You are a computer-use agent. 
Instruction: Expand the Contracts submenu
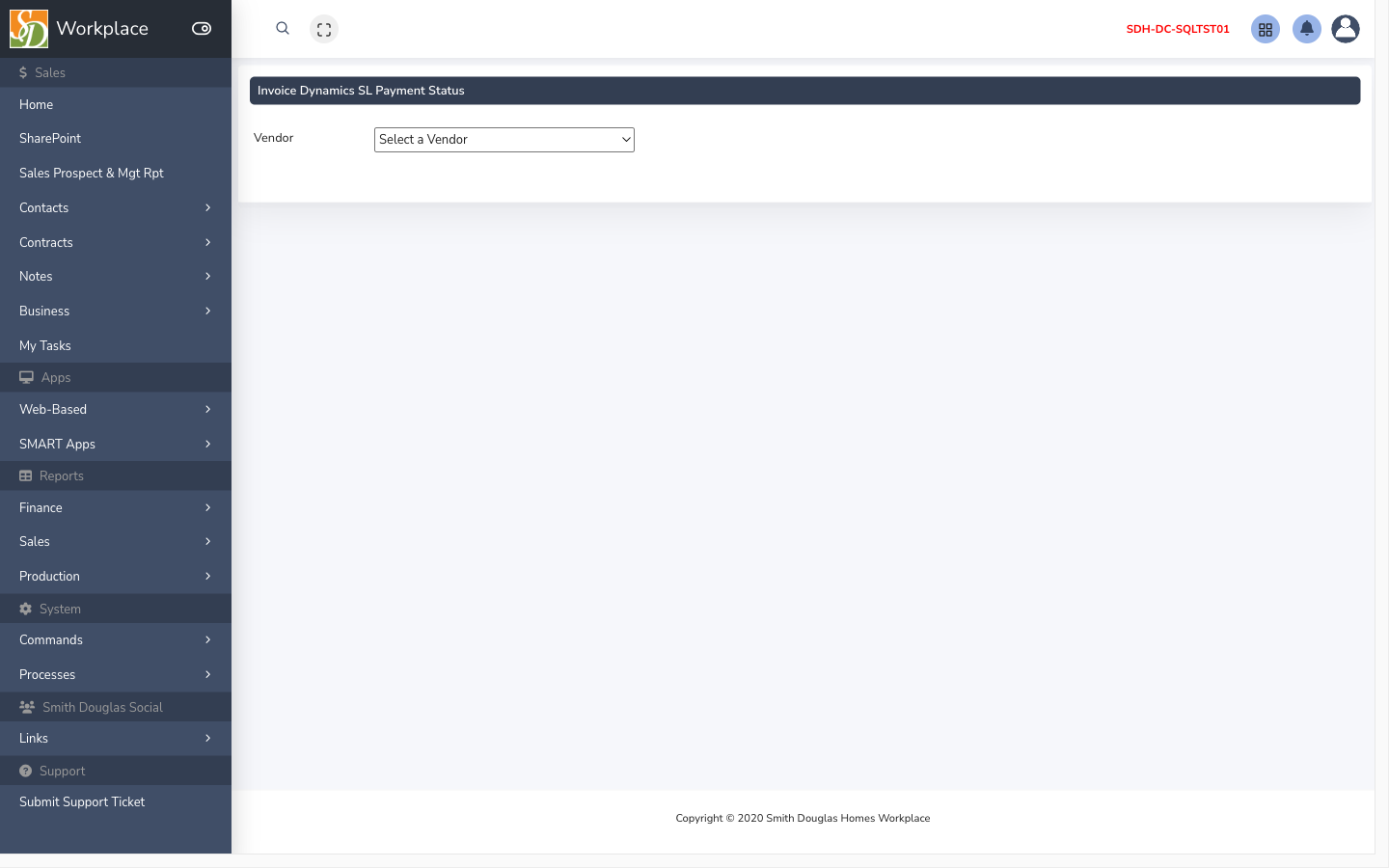116,242
